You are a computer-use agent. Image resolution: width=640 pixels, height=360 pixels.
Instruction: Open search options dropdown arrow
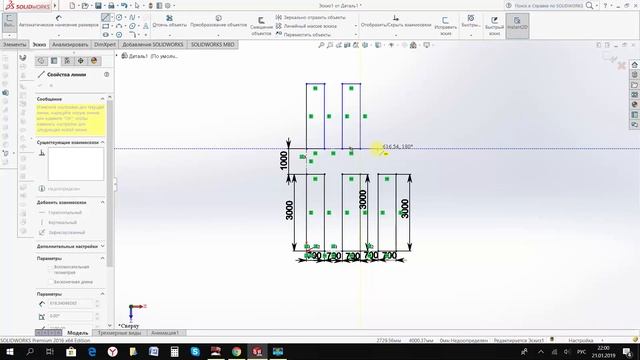[596, 6]
